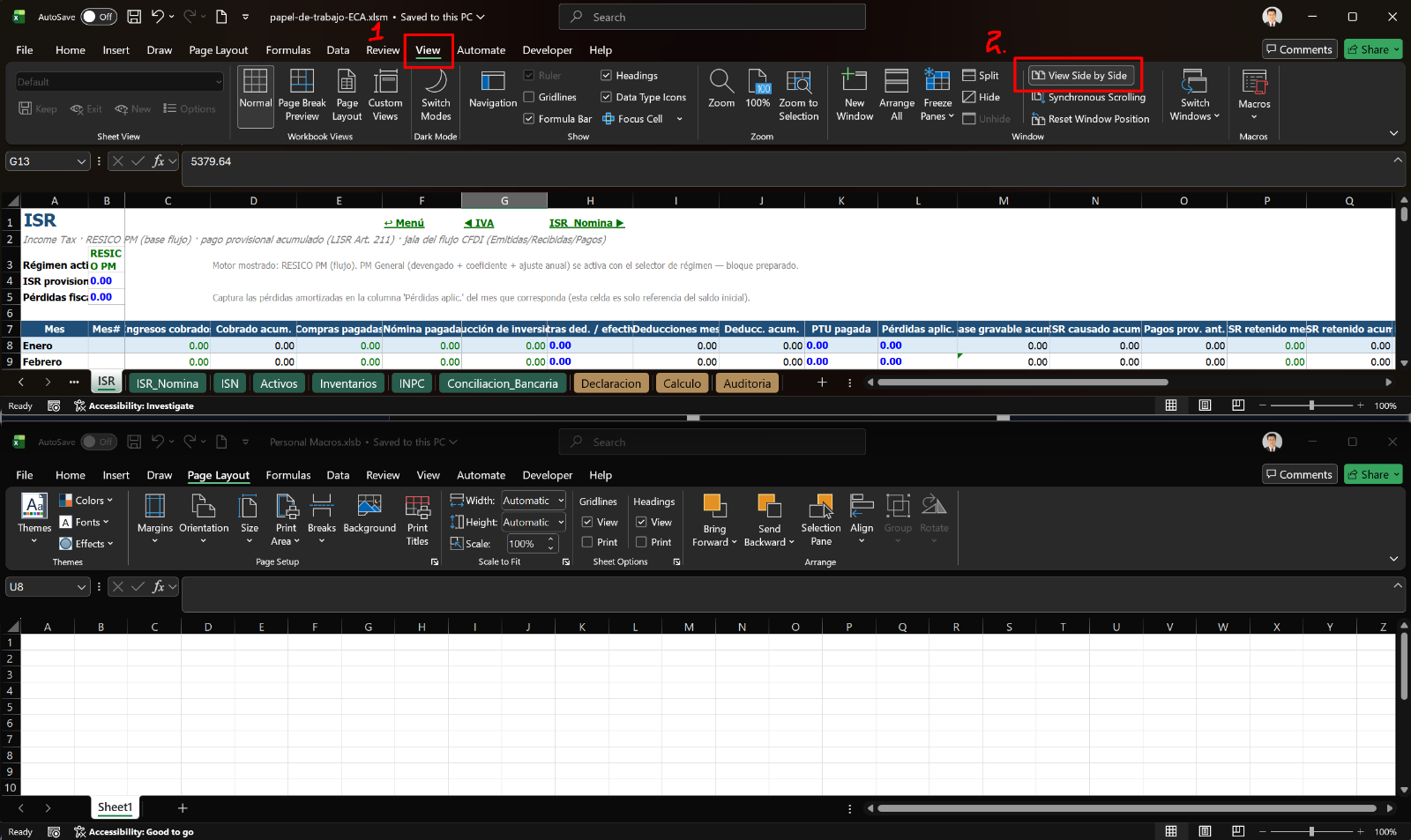Open Width Automatic dropdown in lower window

(560, 501)
